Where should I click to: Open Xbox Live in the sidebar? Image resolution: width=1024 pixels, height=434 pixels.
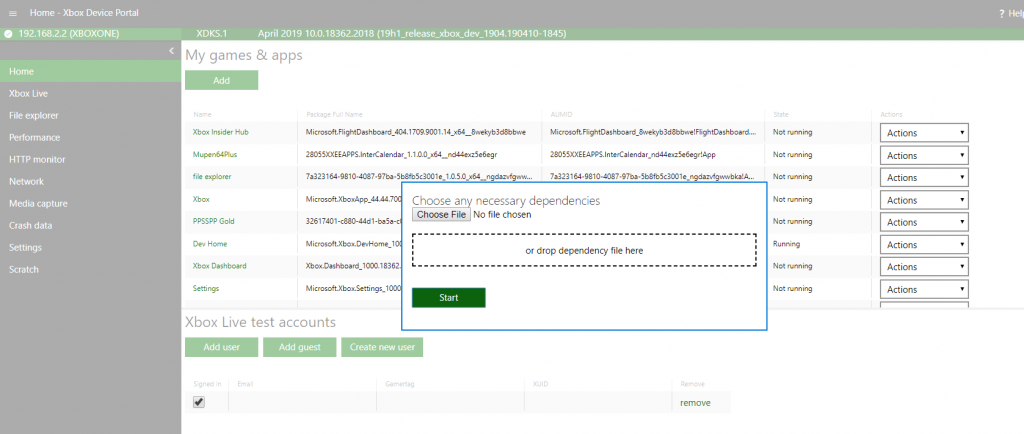pyautogui.click(x=90, y=93)
